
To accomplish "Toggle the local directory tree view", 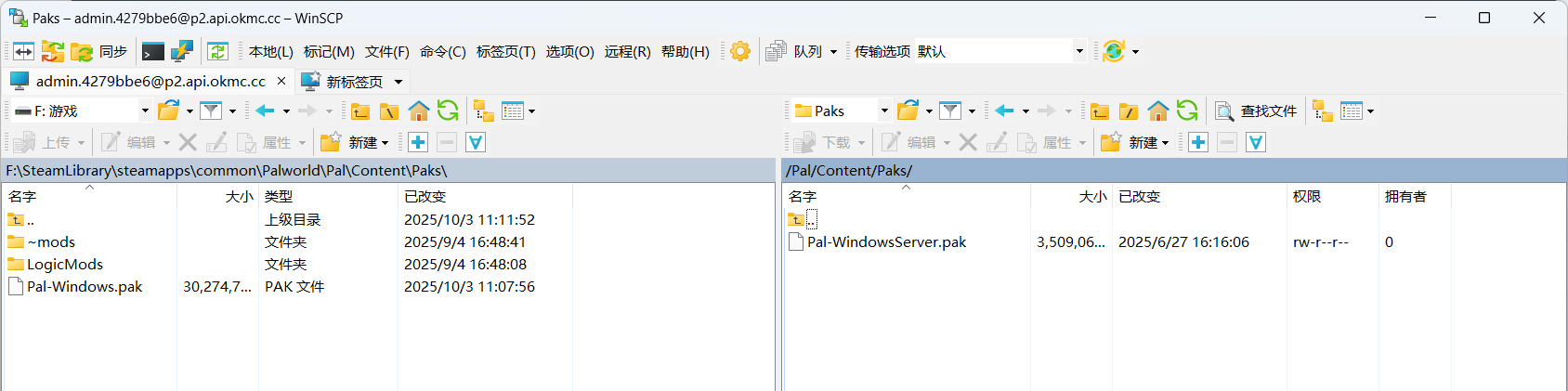I will tap(483, 111).
